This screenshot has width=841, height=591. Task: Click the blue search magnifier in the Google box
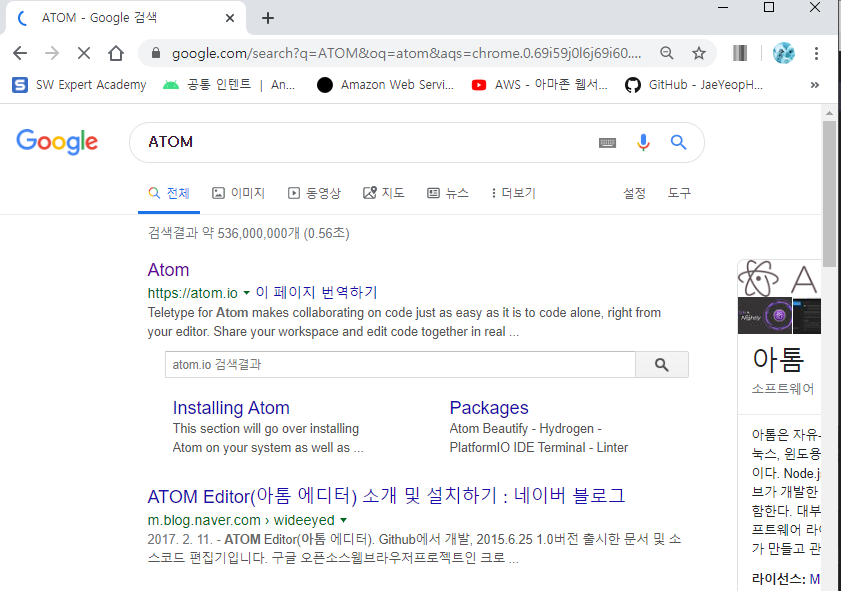point(678,142)
